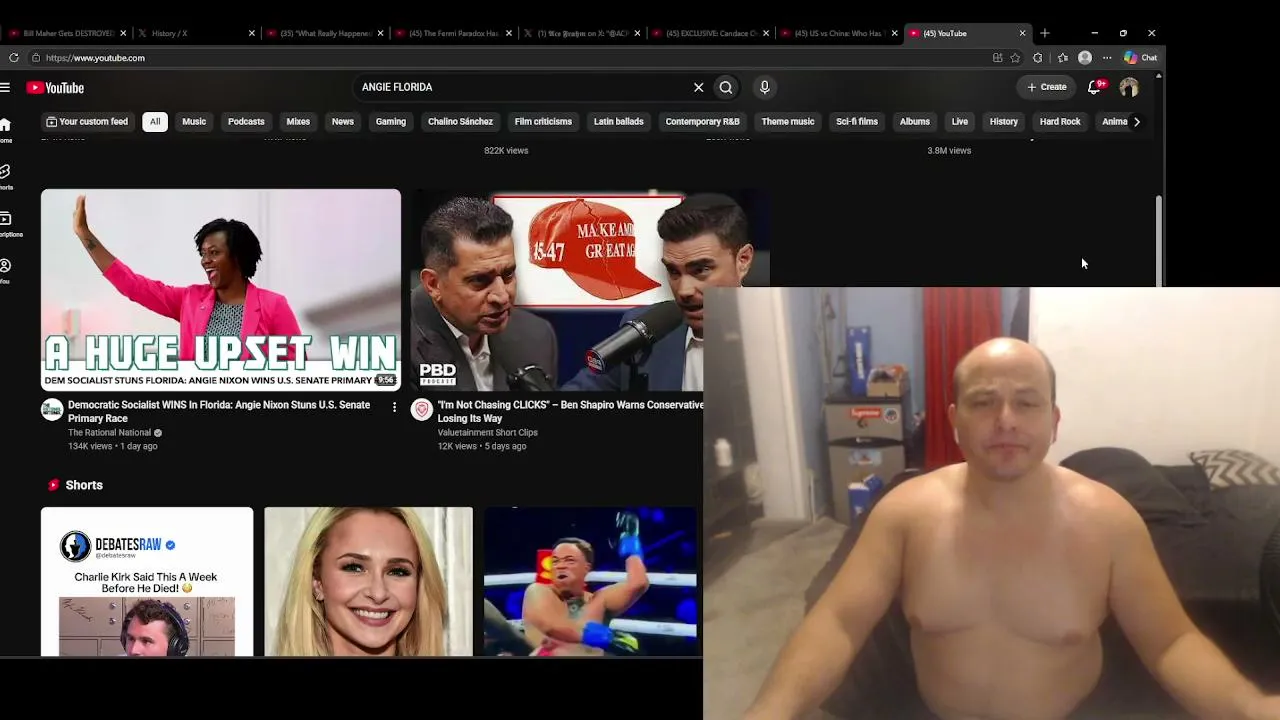Switch to EXCLUSIVE: Candace tab

click(x=709, y=33)
